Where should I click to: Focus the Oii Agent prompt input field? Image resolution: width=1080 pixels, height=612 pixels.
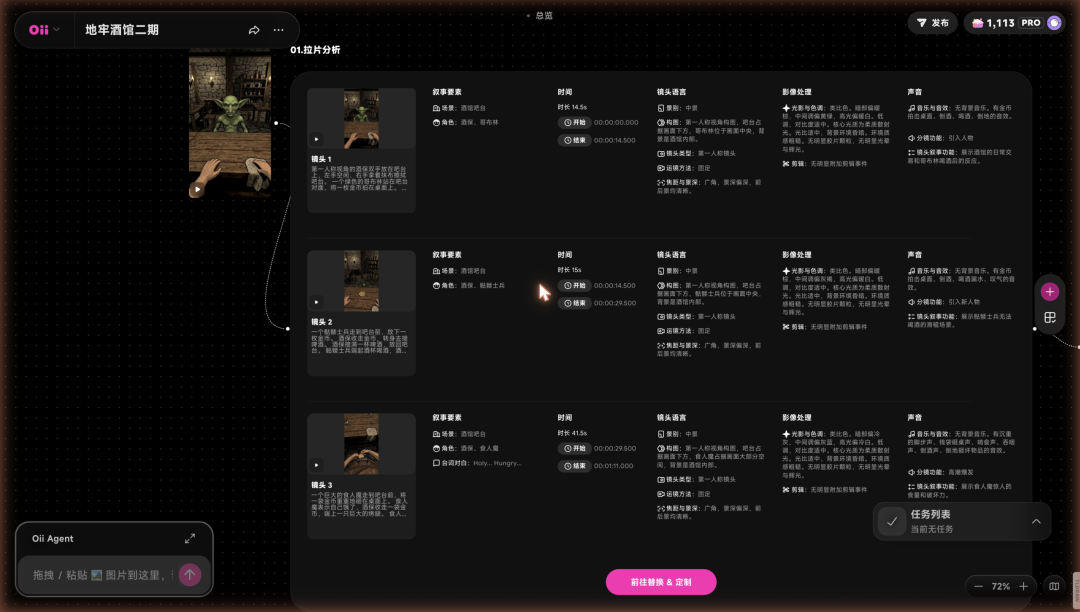click(x=103, y=575)
